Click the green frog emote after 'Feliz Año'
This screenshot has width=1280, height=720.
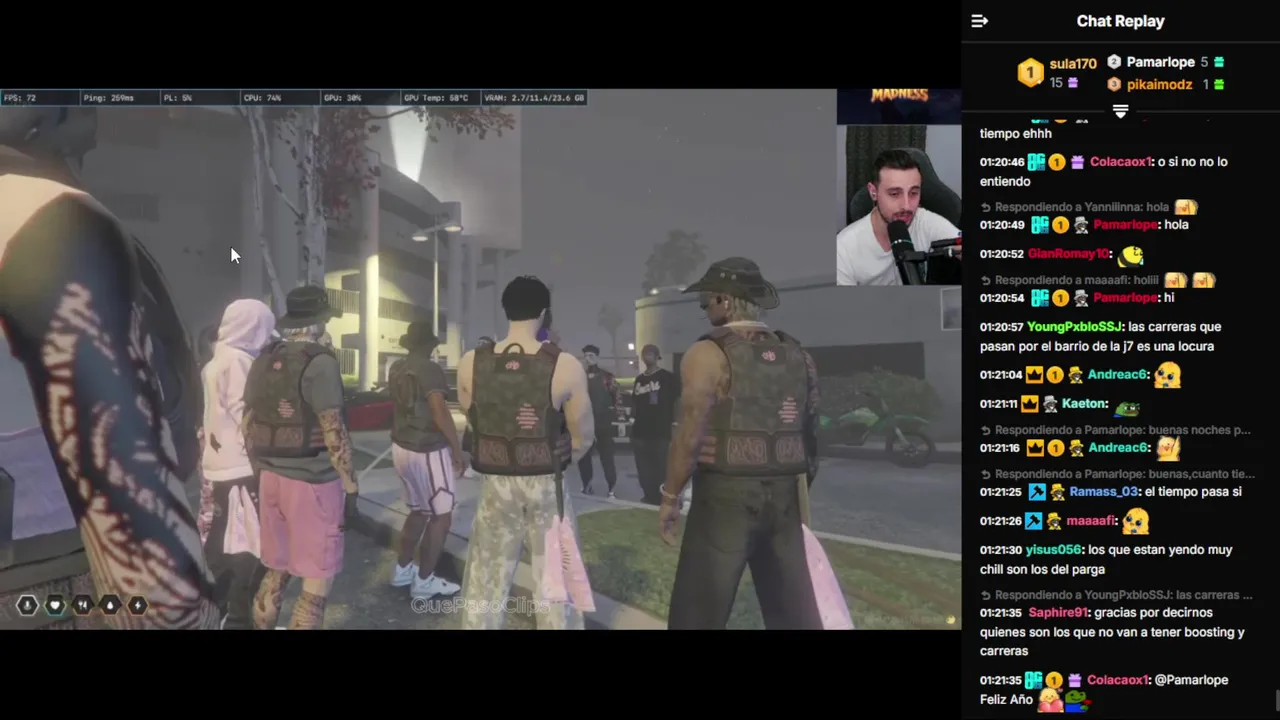(1076, 700)
